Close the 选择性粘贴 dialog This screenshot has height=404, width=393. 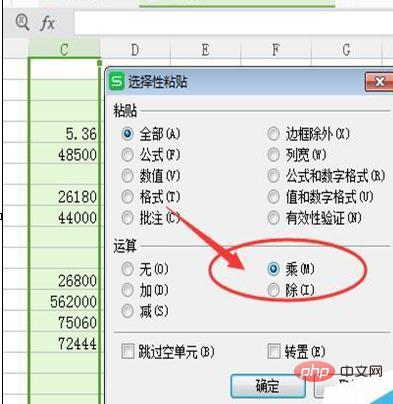click(x=379, y=82)
